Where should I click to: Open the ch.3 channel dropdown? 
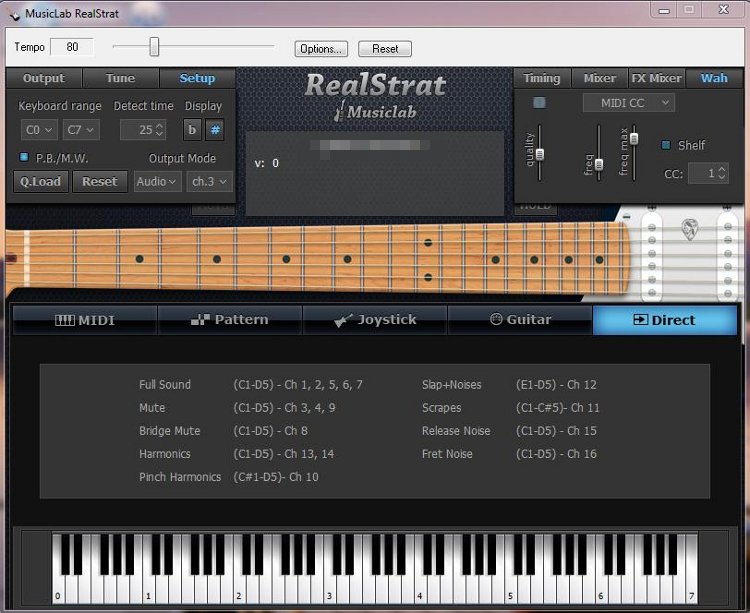click(210, 182)
